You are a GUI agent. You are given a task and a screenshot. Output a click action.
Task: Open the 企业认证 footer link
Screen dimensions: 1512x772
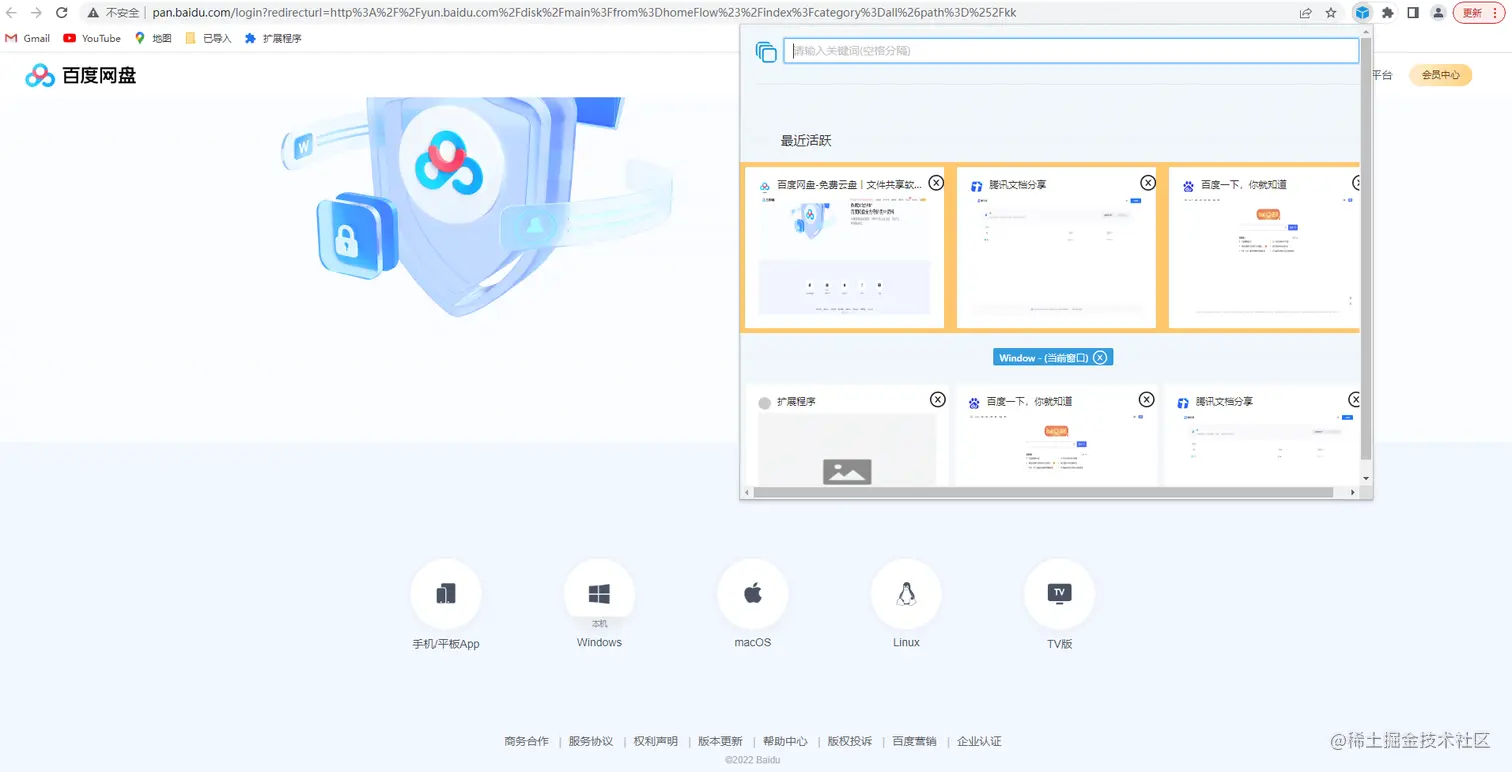click(x=979, y=741)
